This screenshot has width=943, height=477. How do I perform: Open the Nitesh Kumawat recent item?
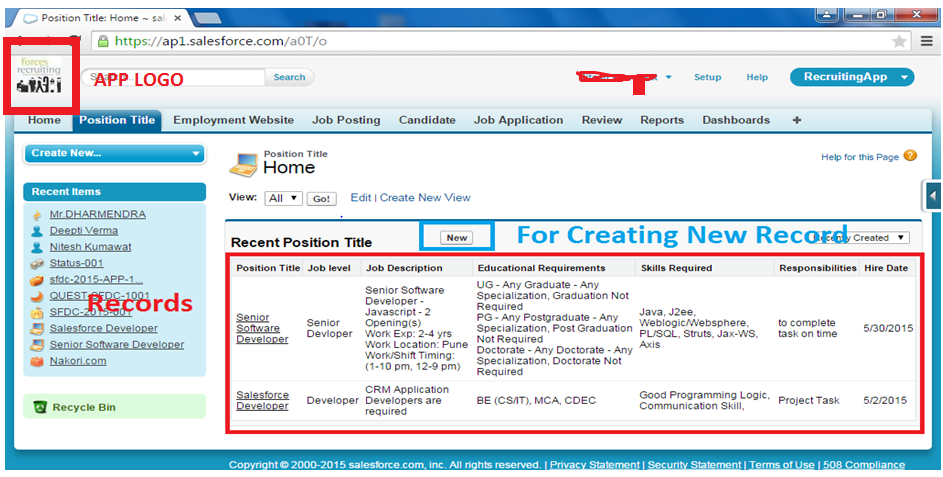(90, 247)
